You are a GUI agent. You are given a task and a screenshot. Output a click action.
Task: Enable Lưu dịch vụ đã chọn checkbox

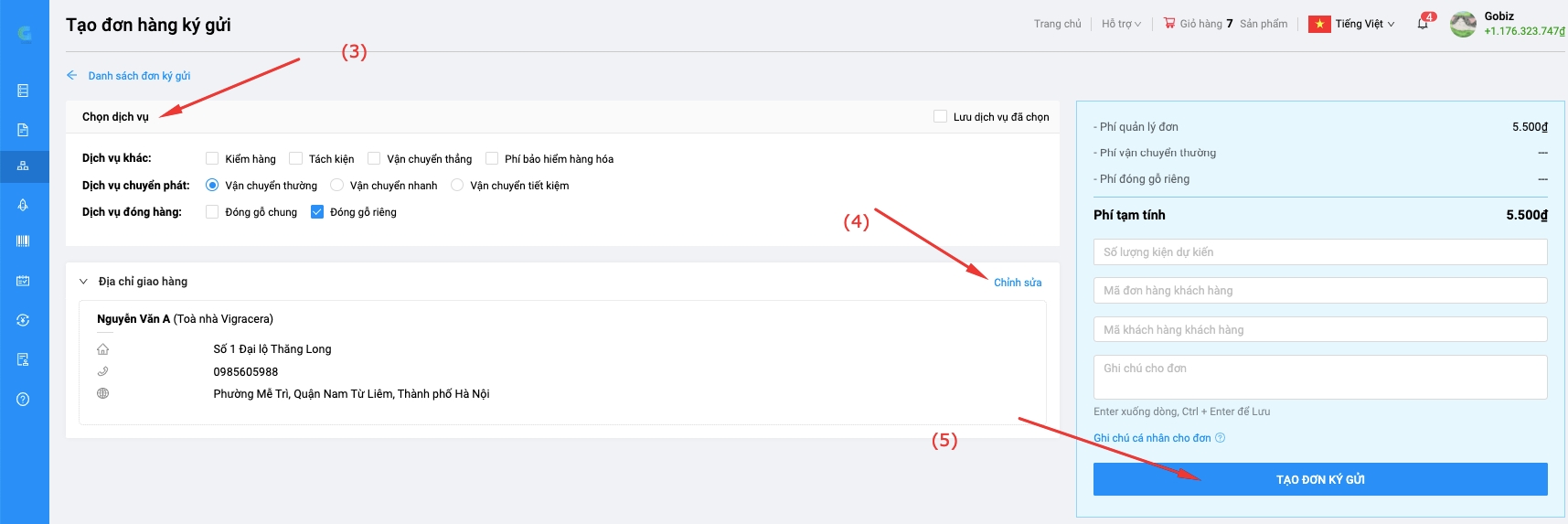pyautogui.click(x=940, y=116)
